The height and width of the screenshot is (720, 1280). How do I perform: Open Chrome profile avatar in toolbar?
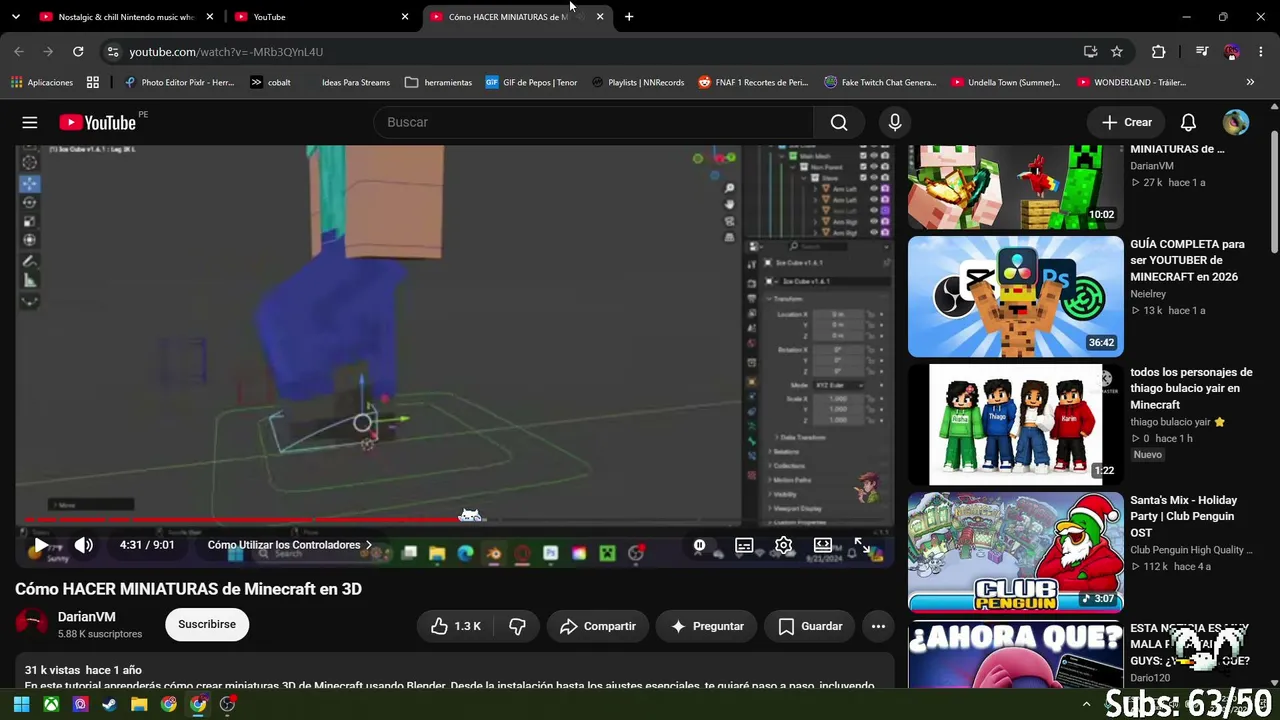tap(1232, 52)
